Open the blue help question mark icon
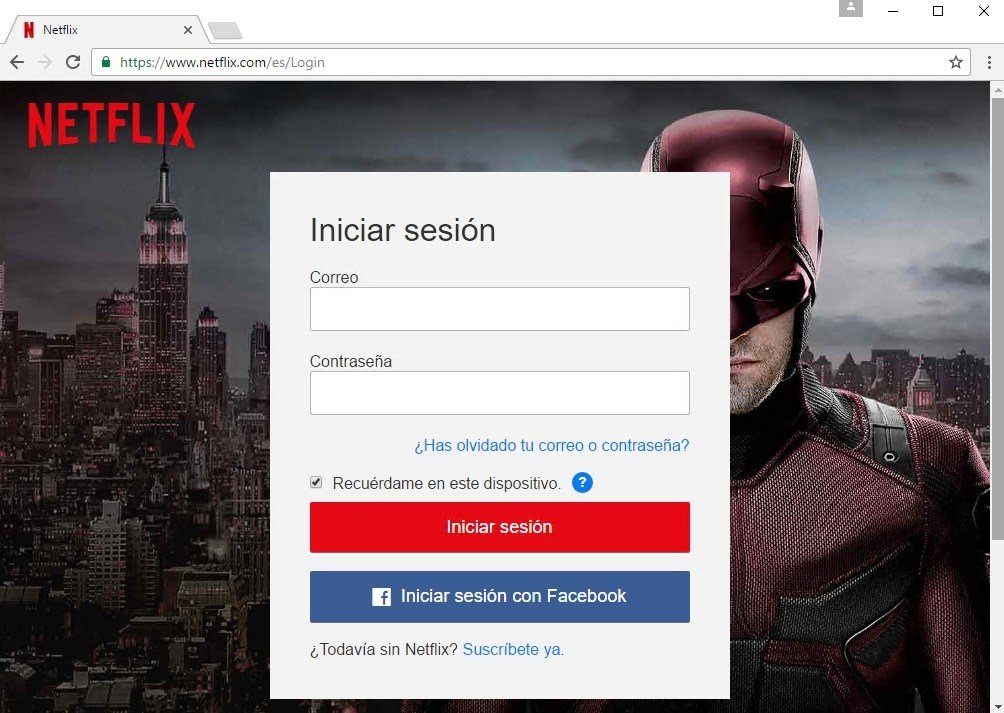This screenshot has height=713, width=1004. click(582, 483)
